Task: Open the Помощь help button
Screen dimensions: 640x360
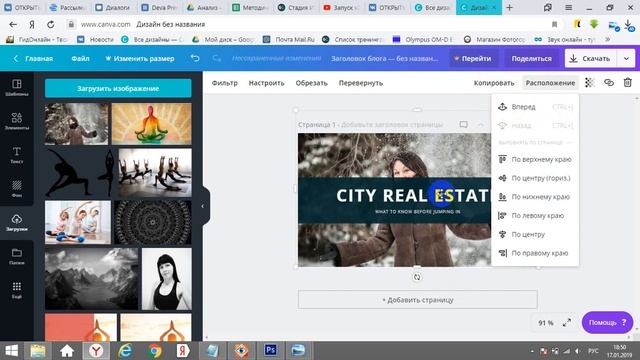Action: [x=607, y=322]
